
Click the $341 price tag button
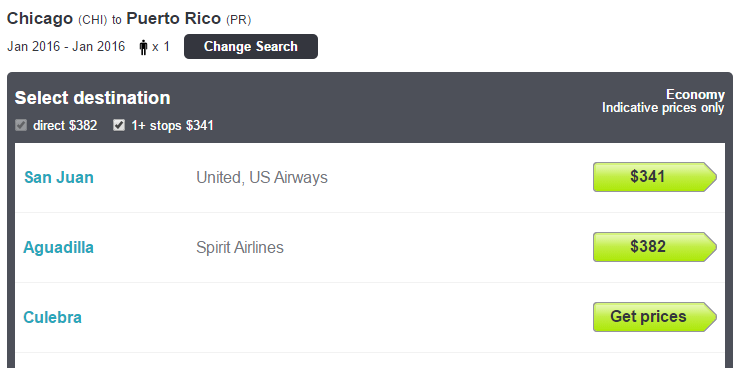pos(655,177)
